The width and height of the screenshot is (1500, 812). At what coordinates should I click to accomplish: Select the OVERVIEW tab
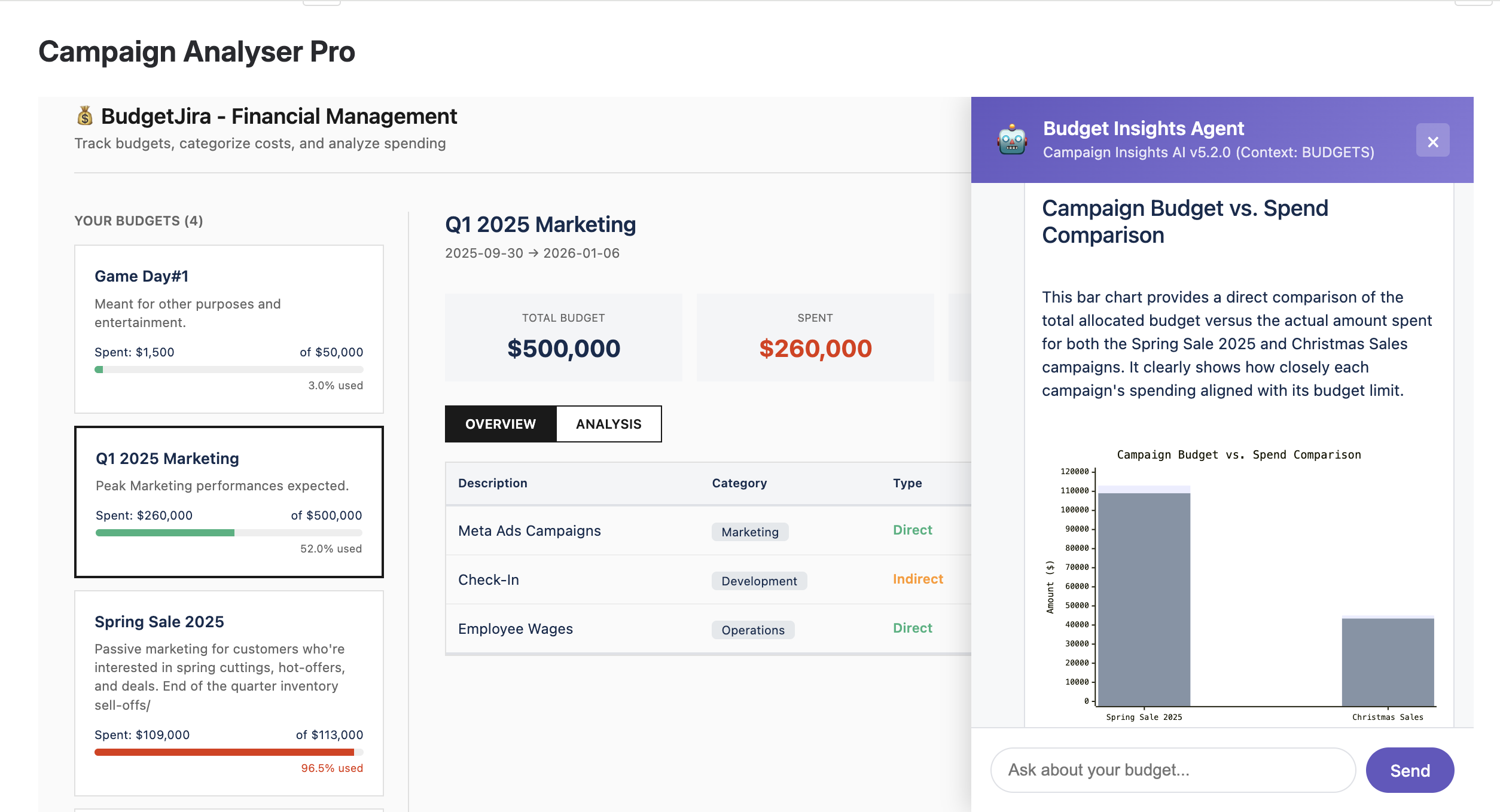[x=501, y=424]
